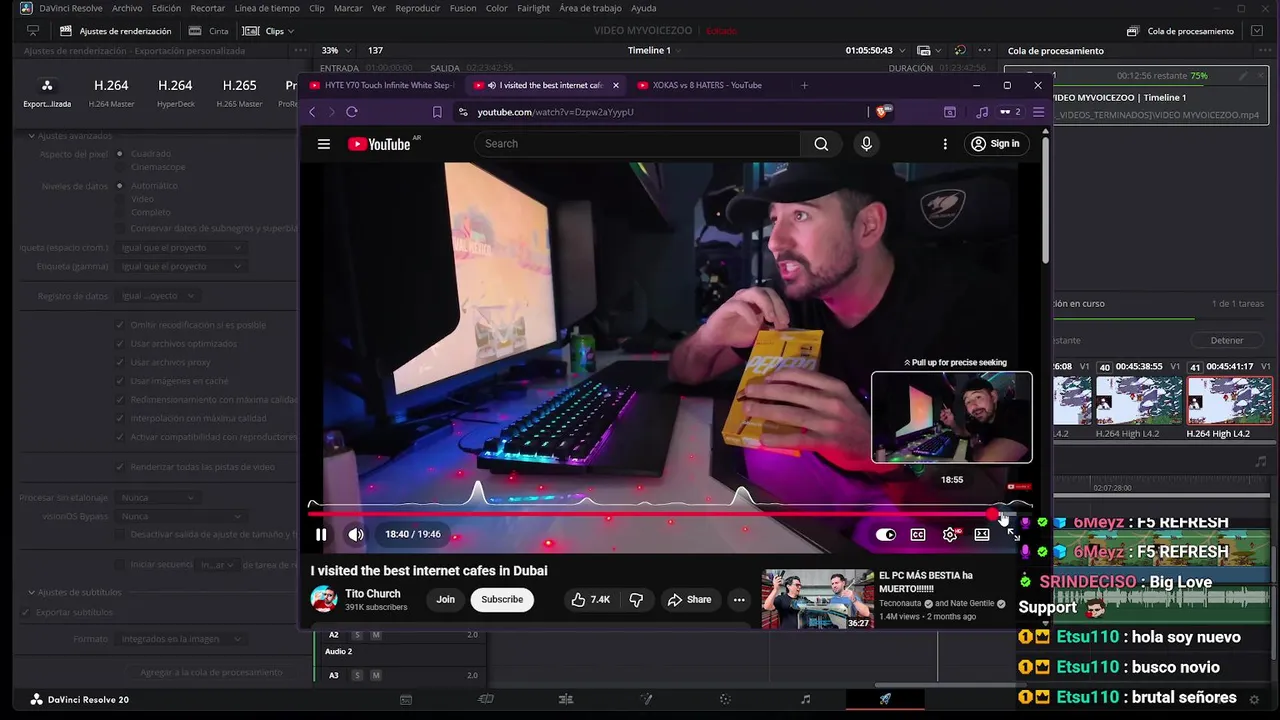
Task: Bookmark this page in the browser
Action: [437, 112]
